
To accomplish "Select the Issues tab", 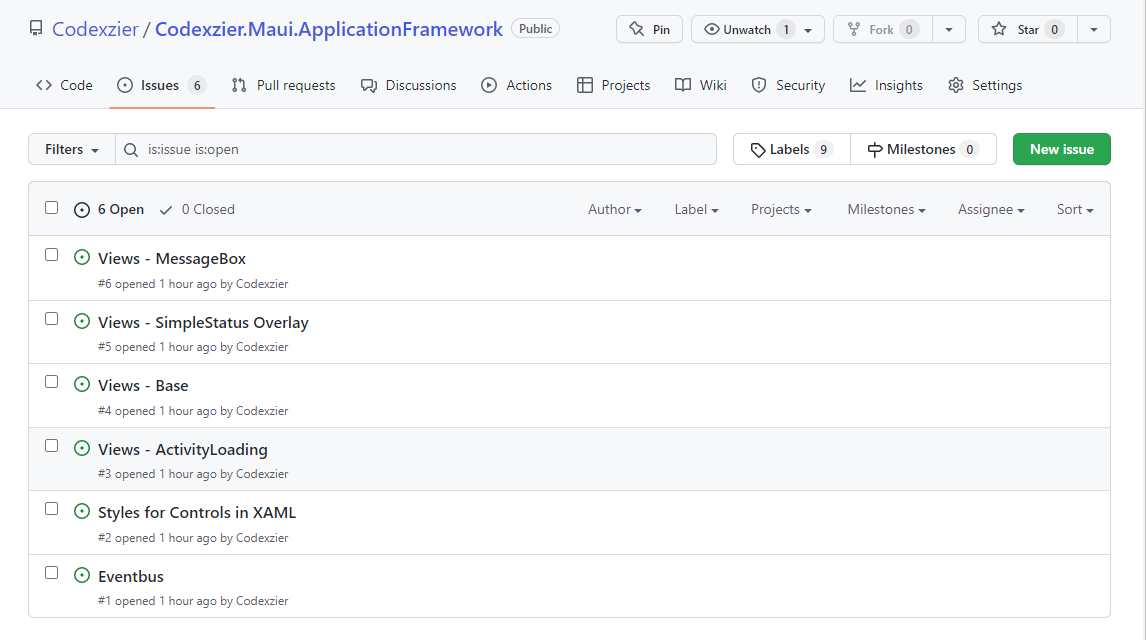I will 162,85.
